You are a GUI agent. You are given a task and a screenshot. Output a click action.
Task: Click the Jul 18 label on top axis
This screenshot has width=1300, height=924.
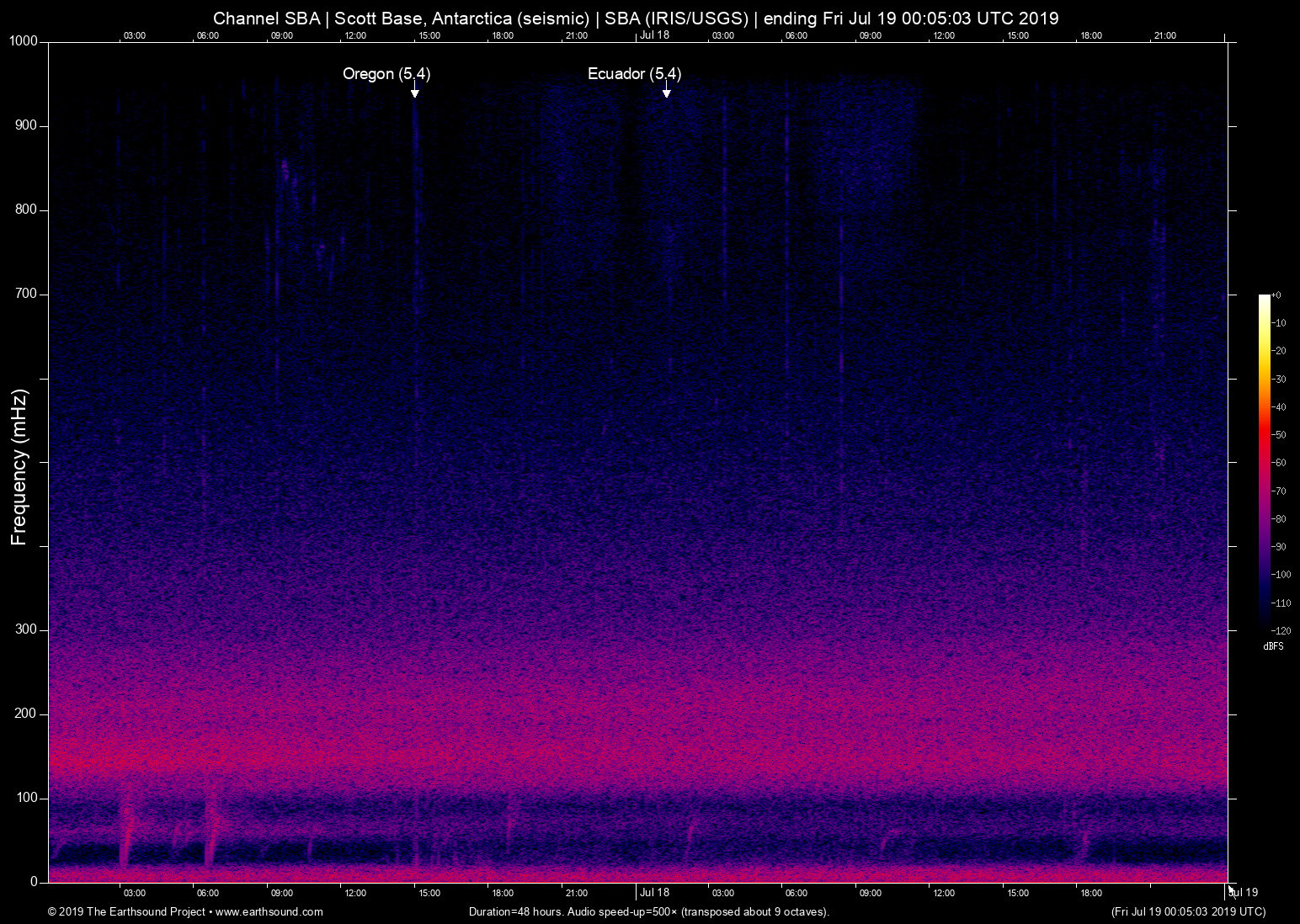click(654, 35)
